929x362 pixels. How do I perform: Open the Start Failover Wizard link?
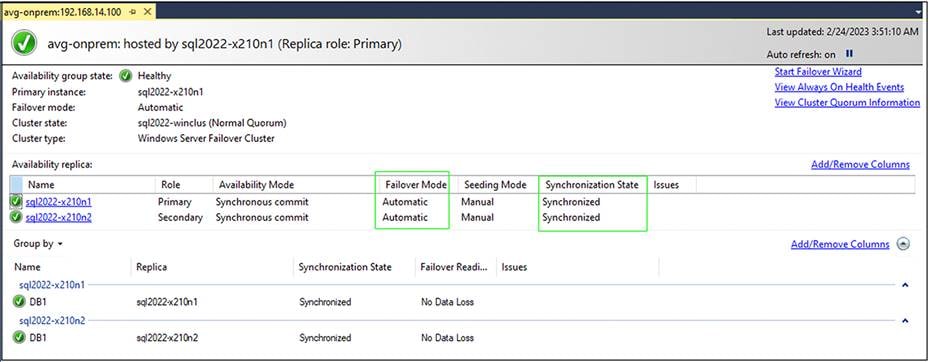pos(818,72)
